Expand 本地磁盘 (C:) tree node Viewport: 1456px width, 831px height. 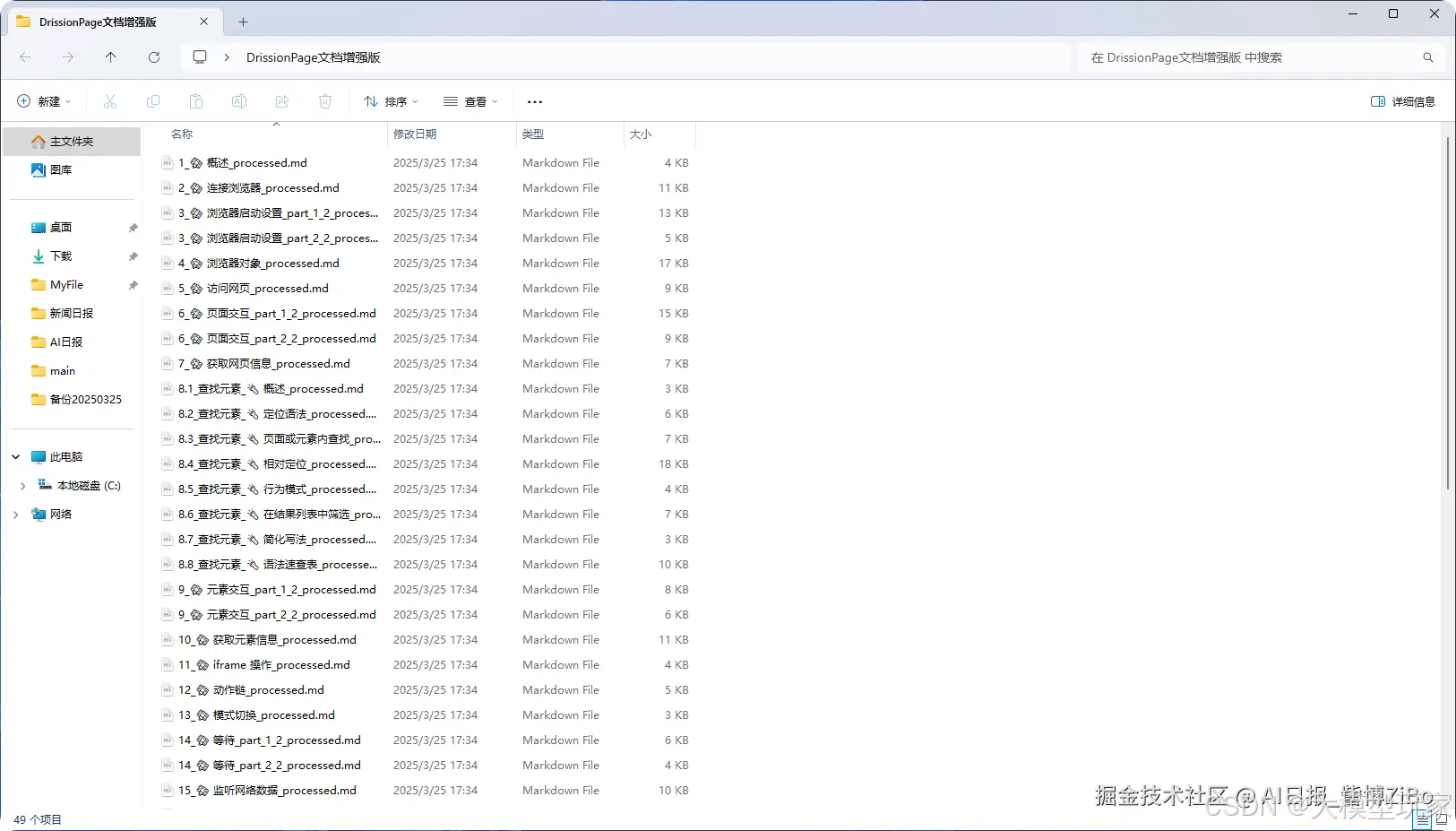pos(22,486)
